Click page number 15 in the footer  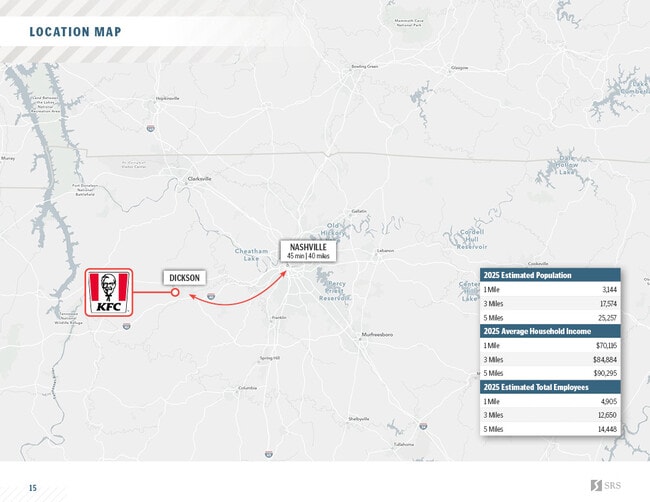coord(32,487)
